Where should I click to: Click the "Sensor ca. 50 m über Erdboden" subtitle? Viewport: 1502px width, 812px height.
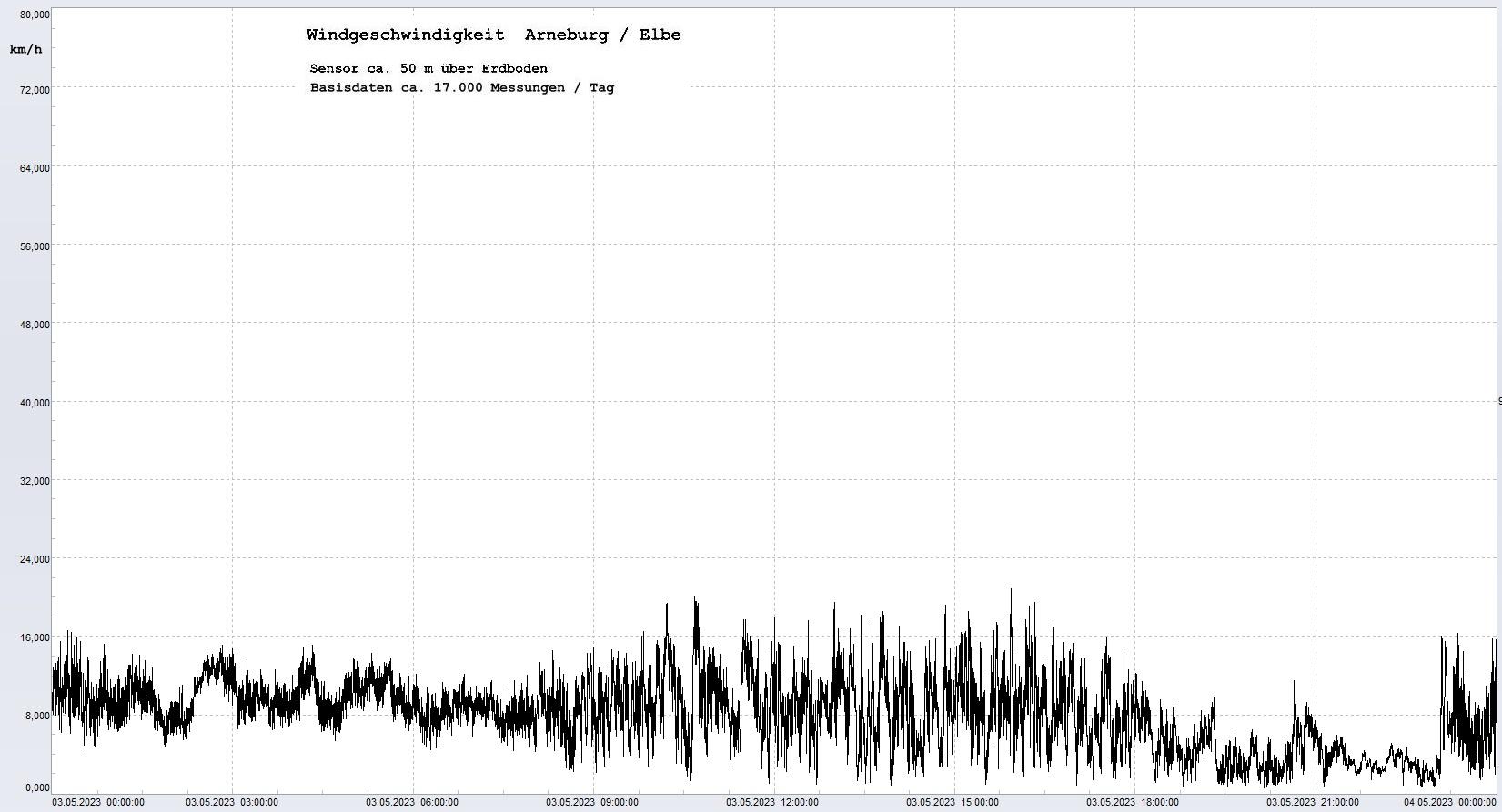coord(428,68)
